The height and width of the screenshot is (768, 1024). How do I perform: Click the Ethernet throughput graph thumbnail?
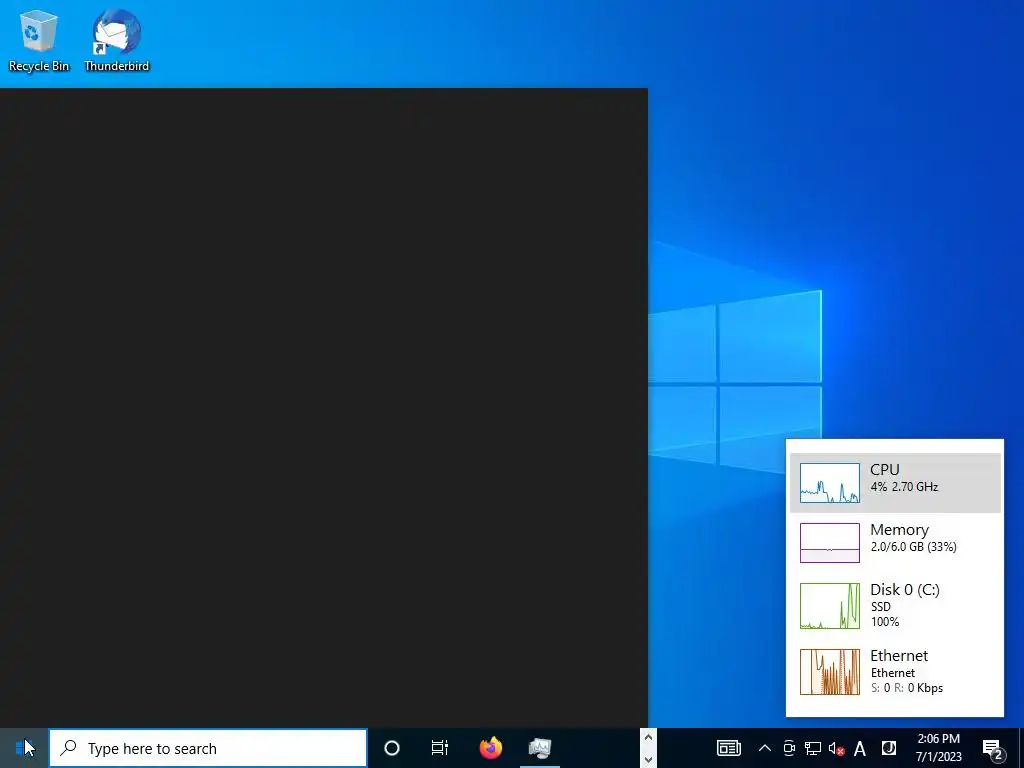click(829, 671)
